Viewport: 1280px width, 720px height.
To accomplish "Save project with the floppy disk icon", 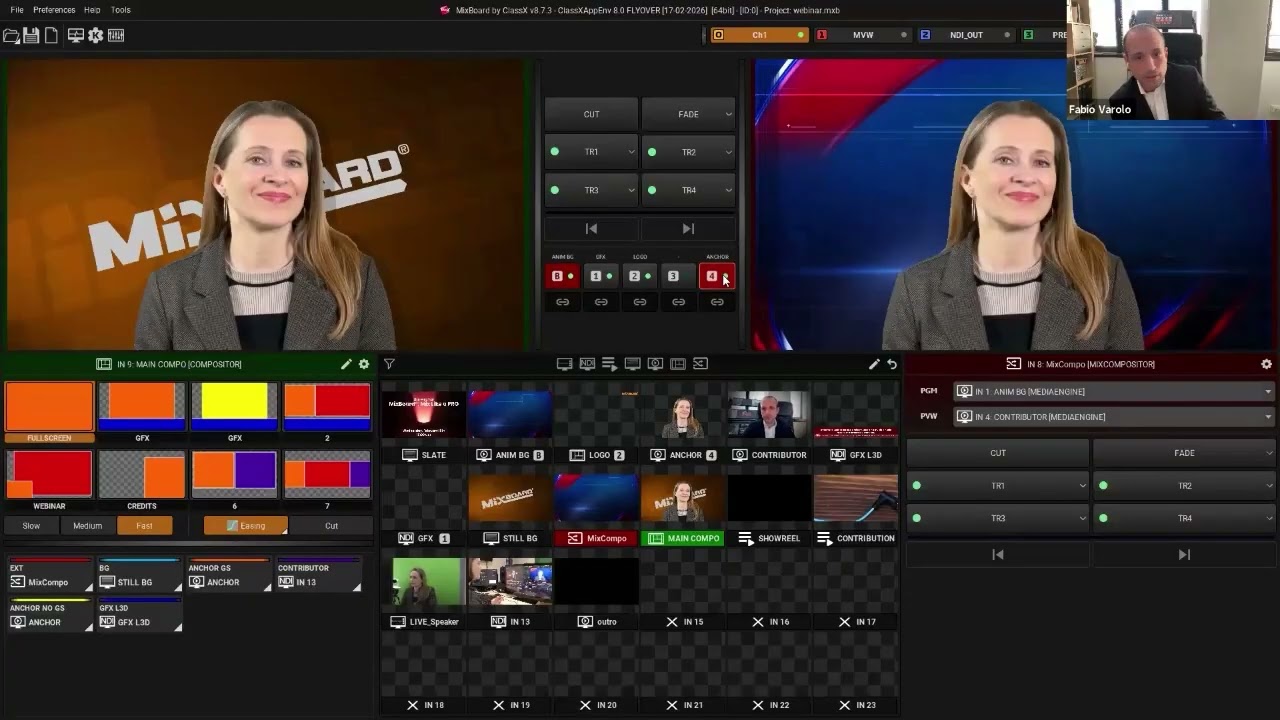I will [31, 35].
